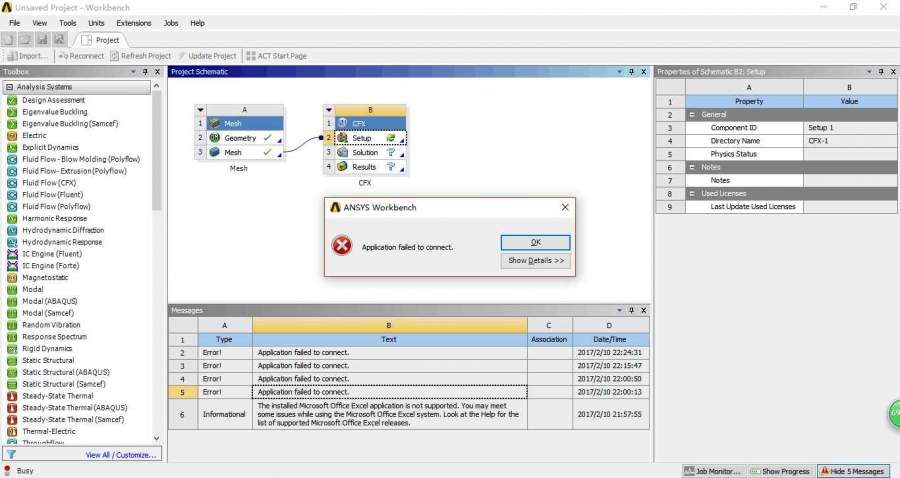
Task: Click the Update Project button
Action: [x=207, y=56]
